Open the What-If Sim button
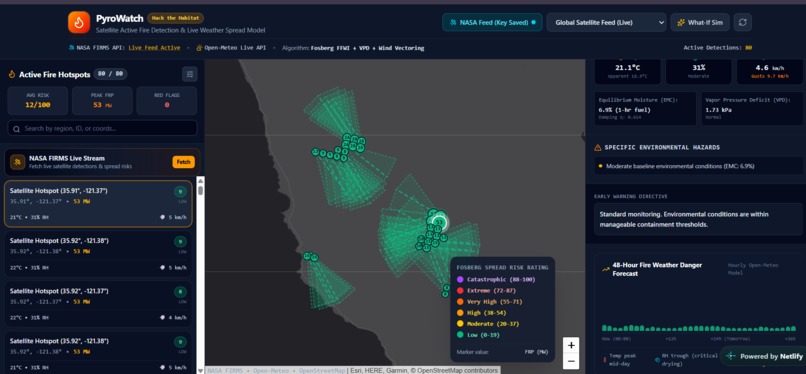806x374 pixels. (700, 23)
